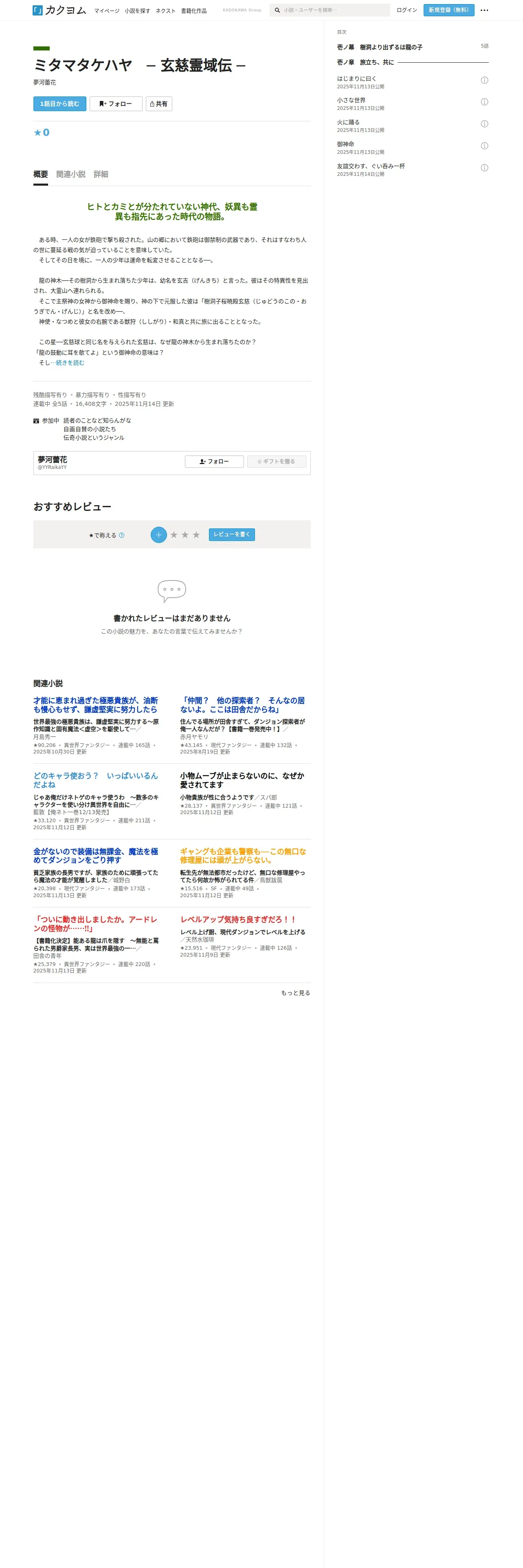Switch to the 関連小説 tab
Image resolution: width=523 pixels, height=1568 pixels.
(x=70, y=175)
